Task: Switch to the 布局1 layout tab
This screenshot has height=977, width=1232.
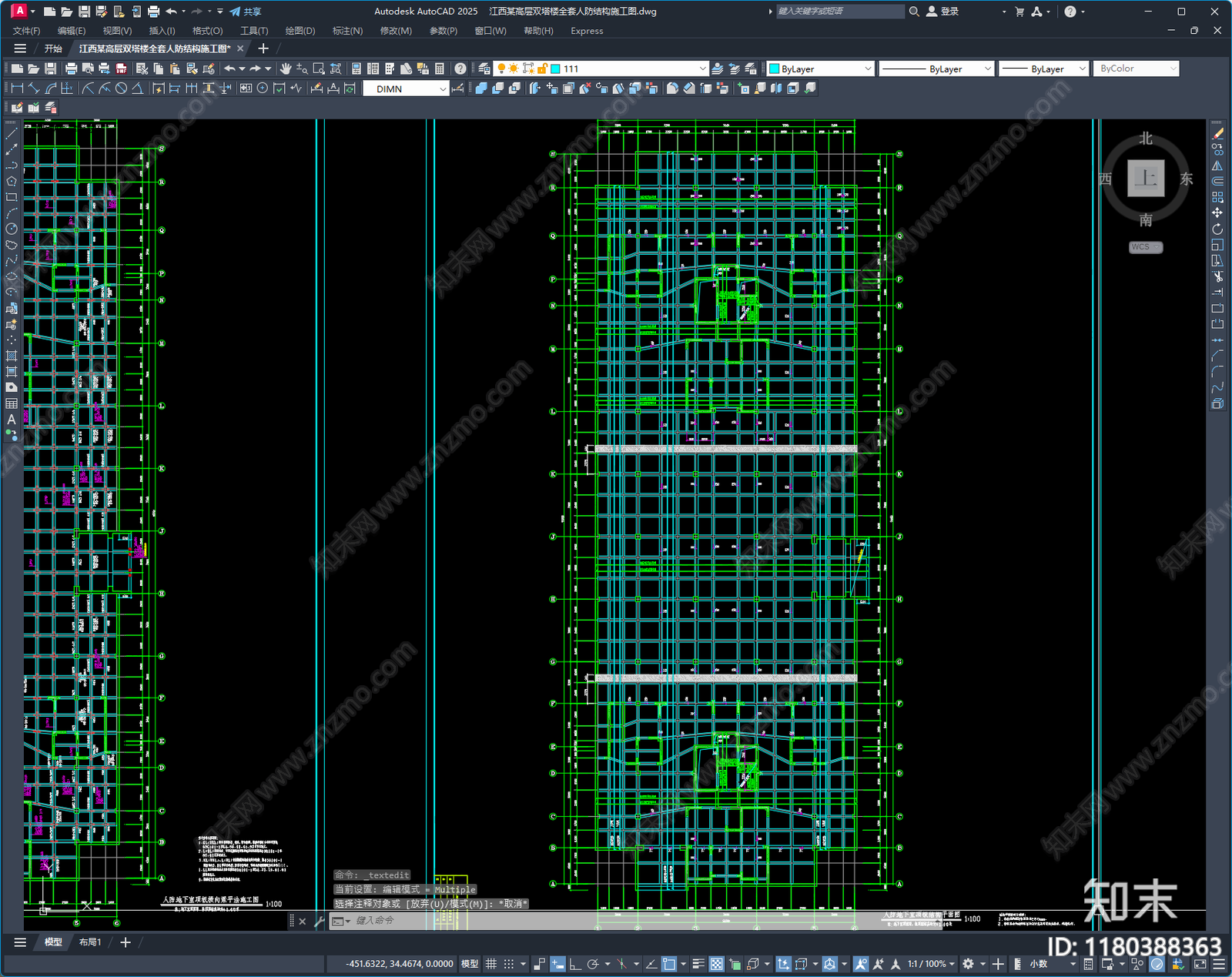Action: point(90,942)
